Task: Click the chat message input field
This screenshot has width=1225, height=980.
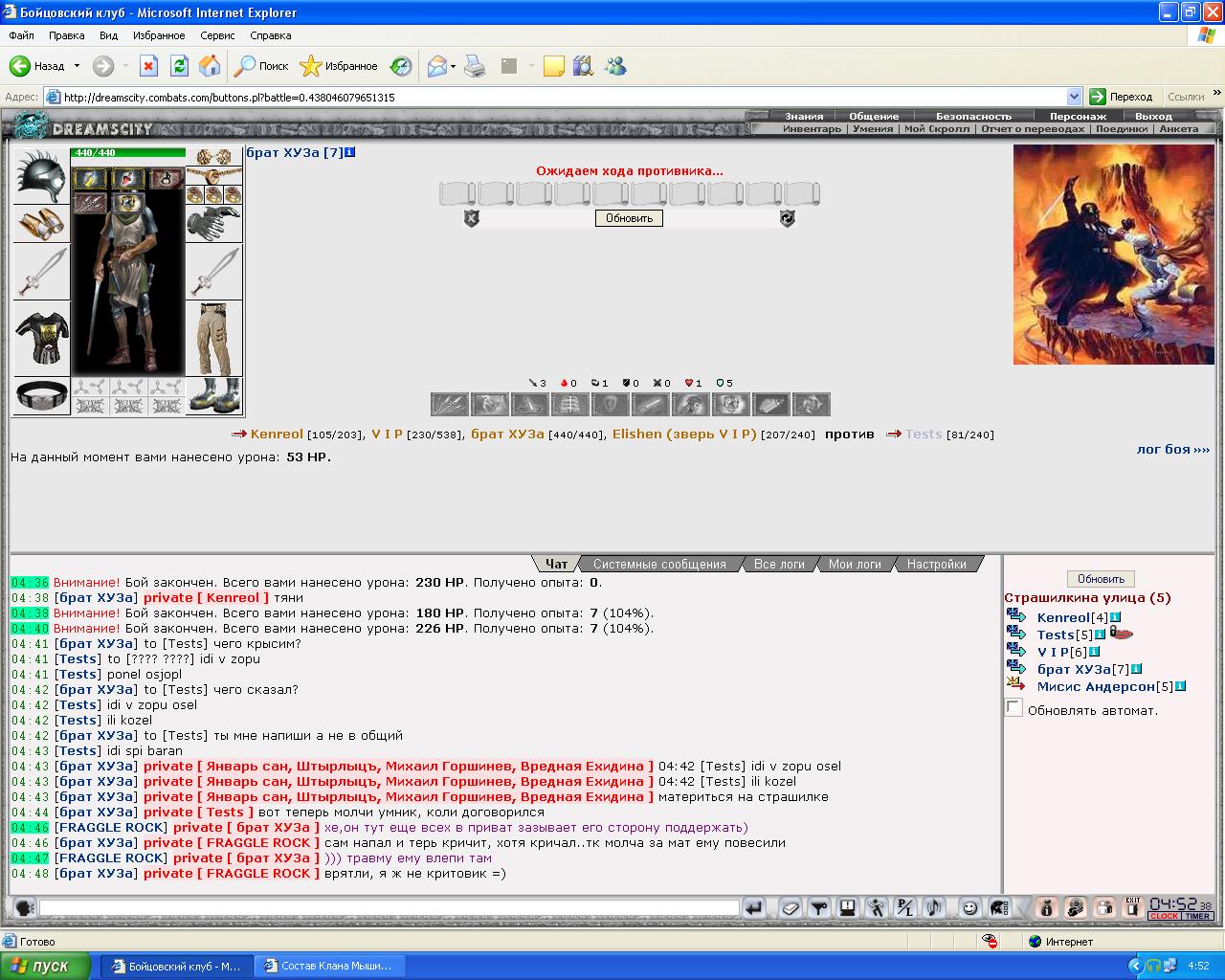Action: (390, 907)
